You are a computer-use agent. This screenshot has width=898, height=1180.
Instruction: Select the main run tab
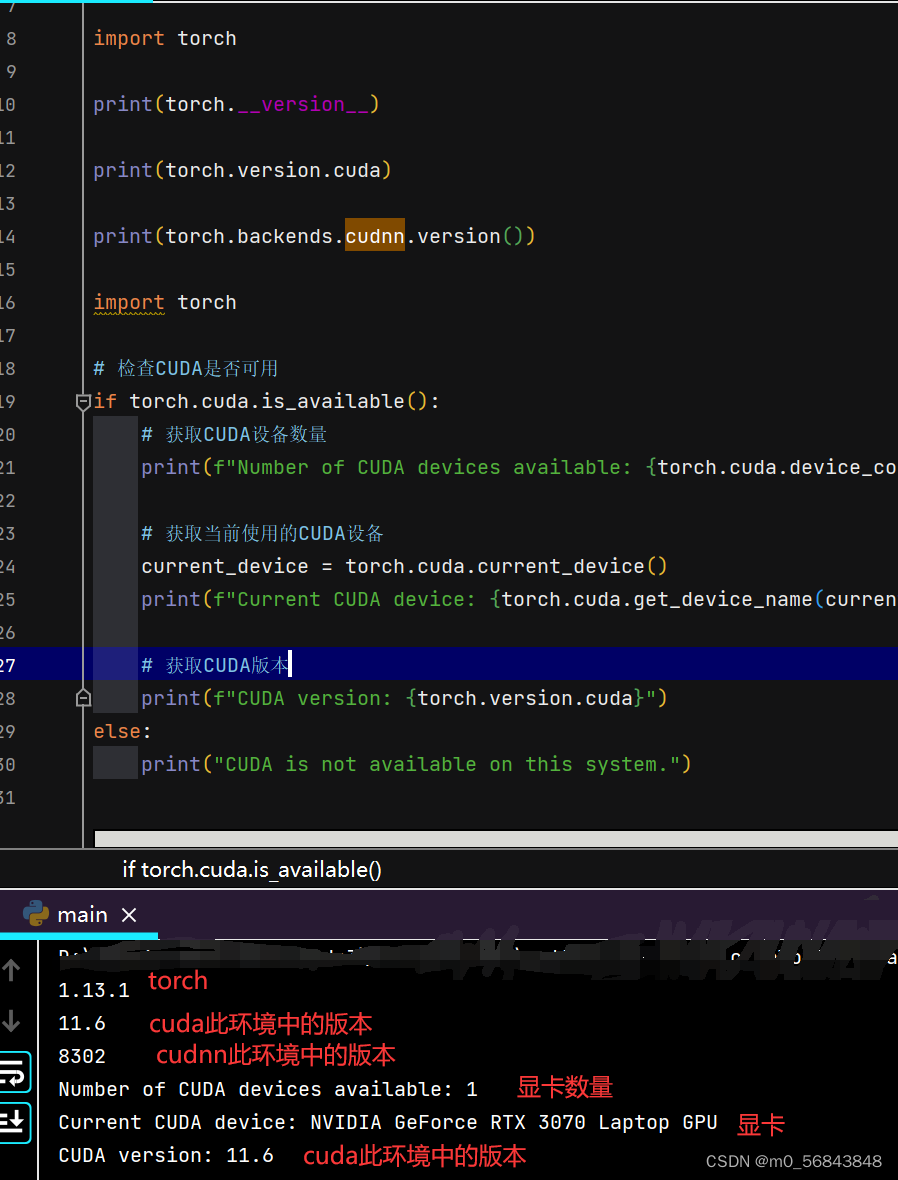point(79,914)
